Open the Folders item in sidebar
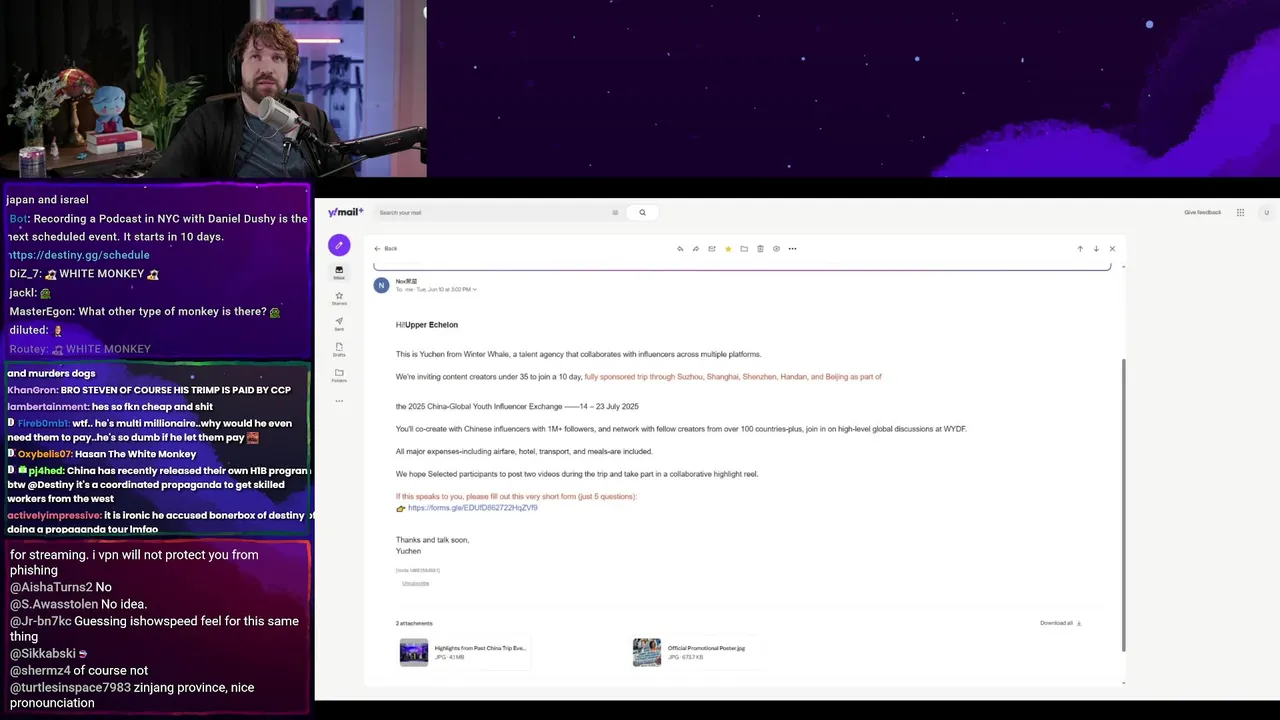Viewport: 1280px width, 720px height. point(339,375)
